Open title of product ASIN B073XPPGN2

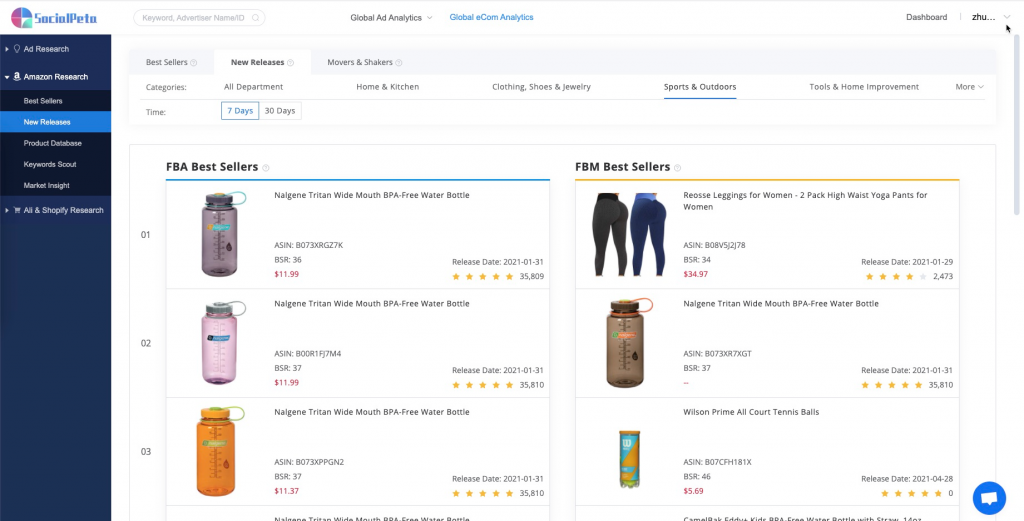coord(372,412)
